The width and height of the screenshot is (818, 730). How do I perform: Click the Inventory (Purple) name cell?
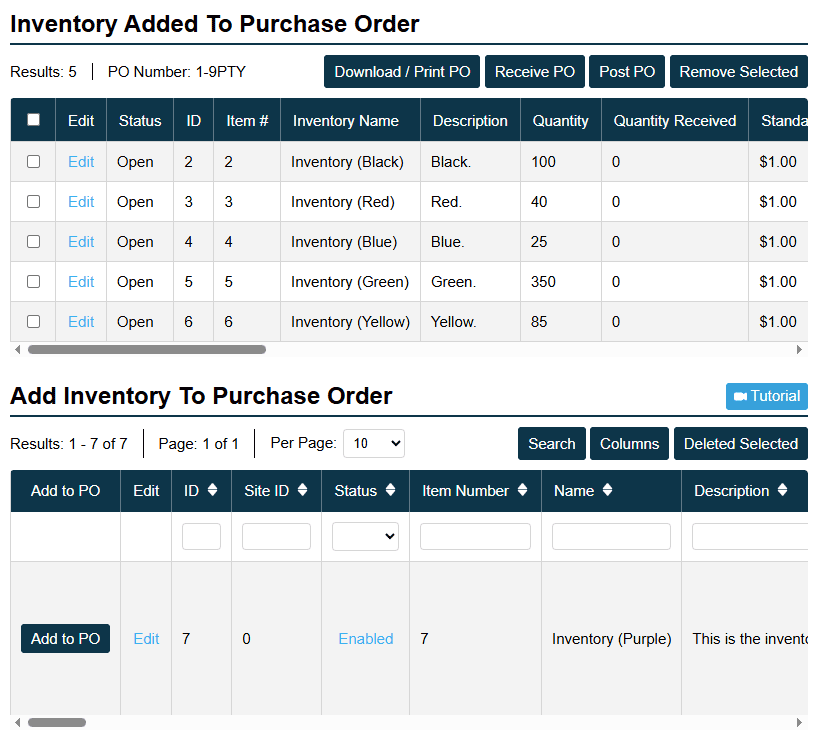click(x=611, y=639)
